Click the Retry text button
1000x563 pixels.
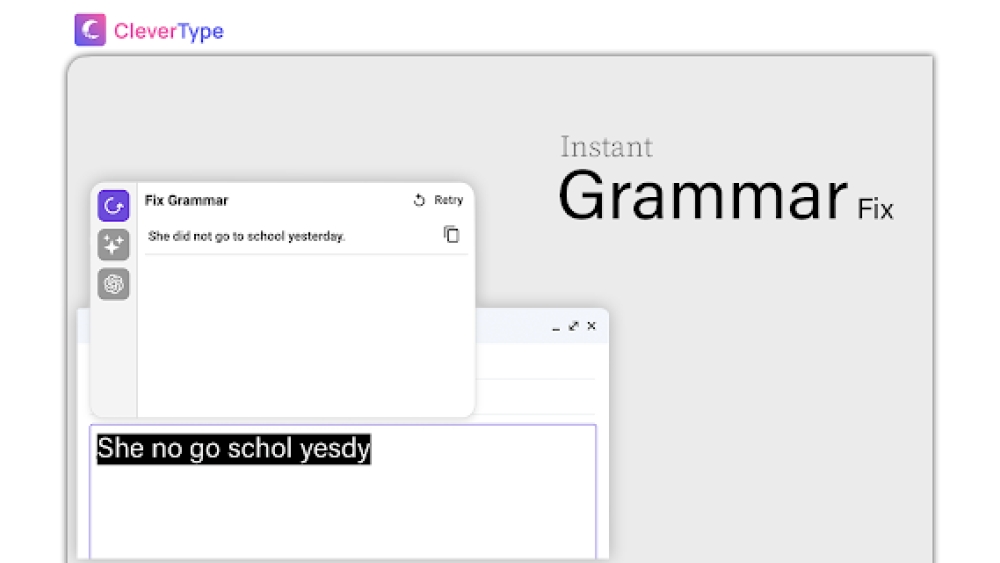point(448,200)
